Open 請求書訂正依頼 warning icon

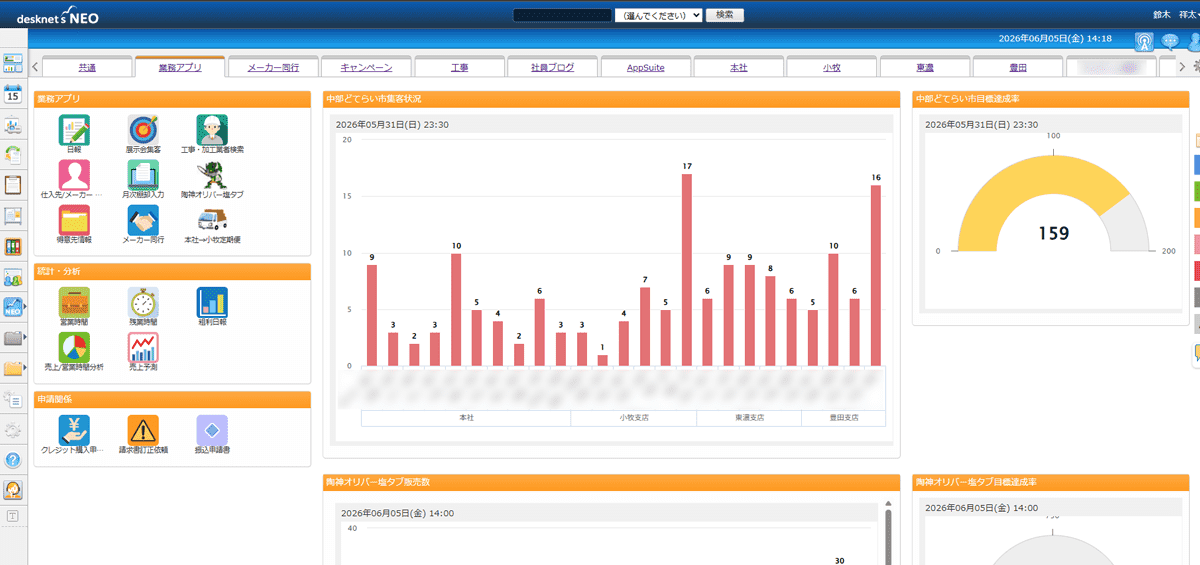coord(143,431)
